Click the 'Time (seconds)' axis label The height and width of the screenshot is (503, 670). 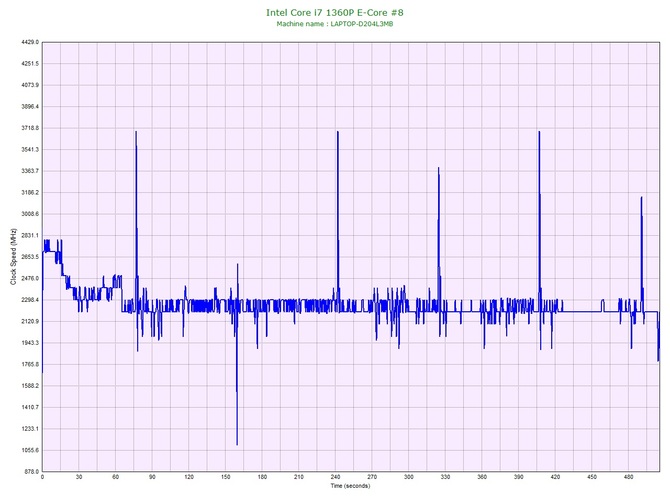[x=350, y=486]
